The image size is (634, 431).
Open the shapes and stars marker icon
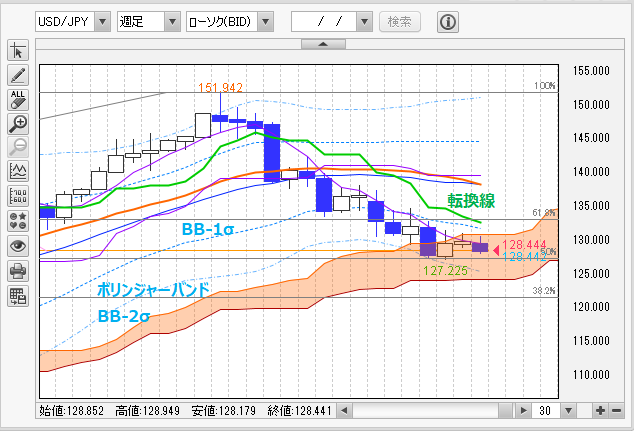pyautogui.click(x=18, y=221)
